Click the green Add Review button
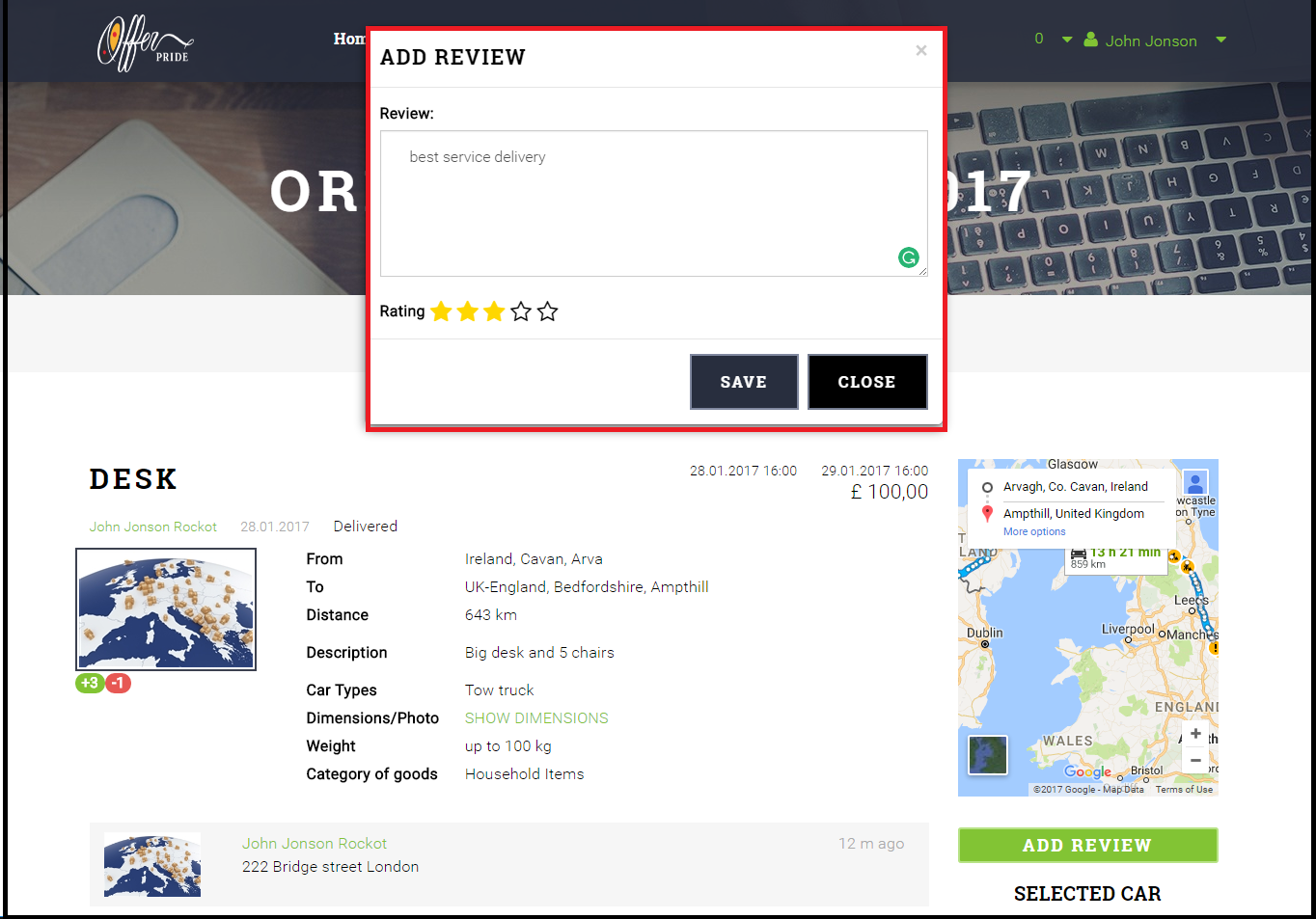Image resolution: width=1316 pixels, height=919 pixels. coord(1087,845)
